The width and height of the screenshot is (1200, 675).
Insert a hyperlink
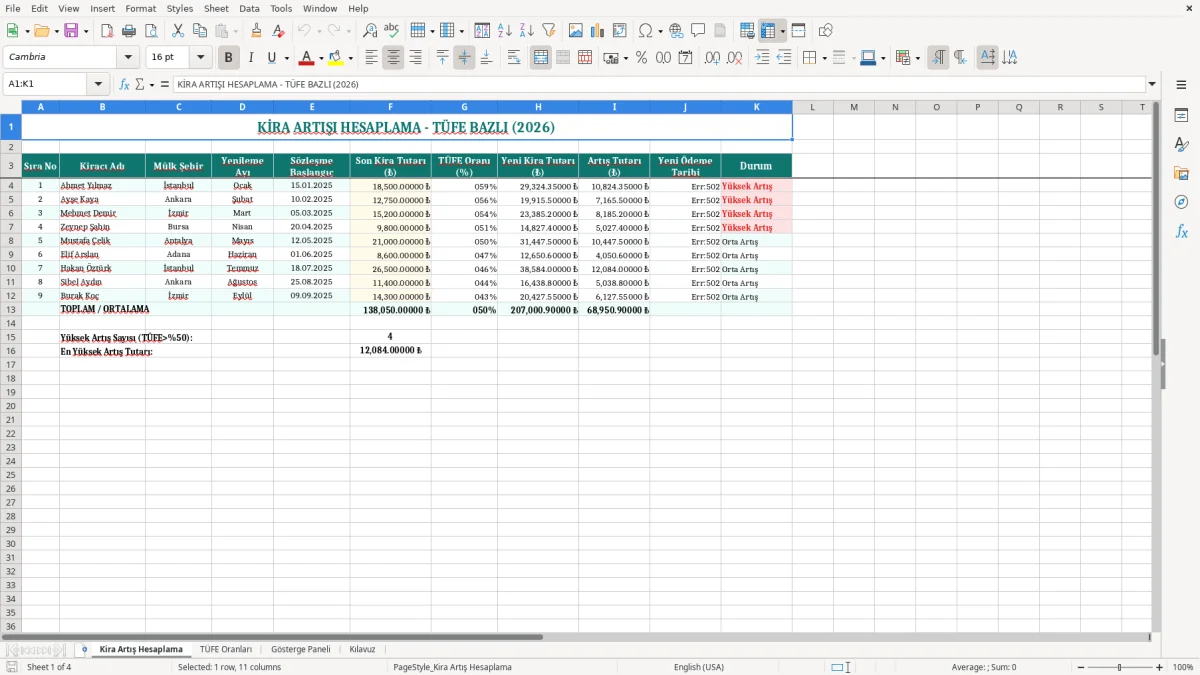point(676,31)
